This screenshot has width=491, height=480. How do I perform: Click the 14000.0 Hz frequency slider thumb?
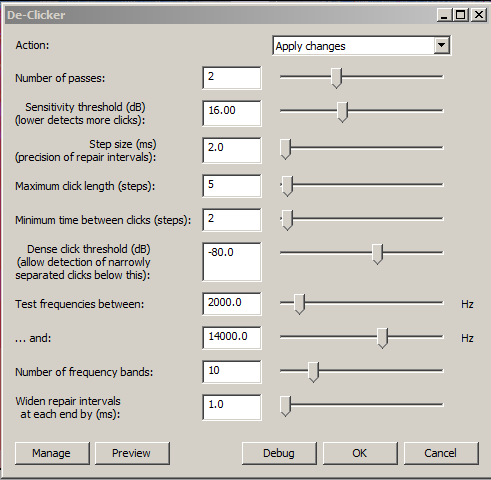point(382,338)
